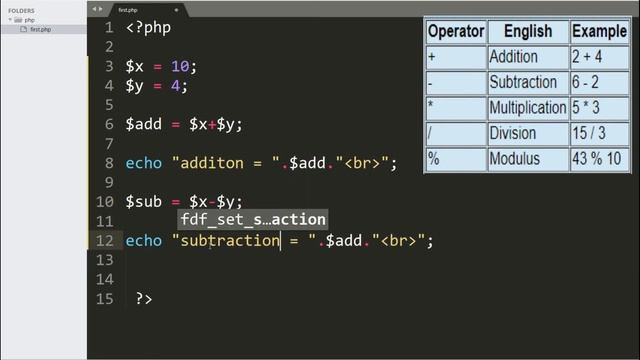Click the "subtraction" string text
This screenshot has height=360, width=640.
pyautogui.click(x=230, y=240)
